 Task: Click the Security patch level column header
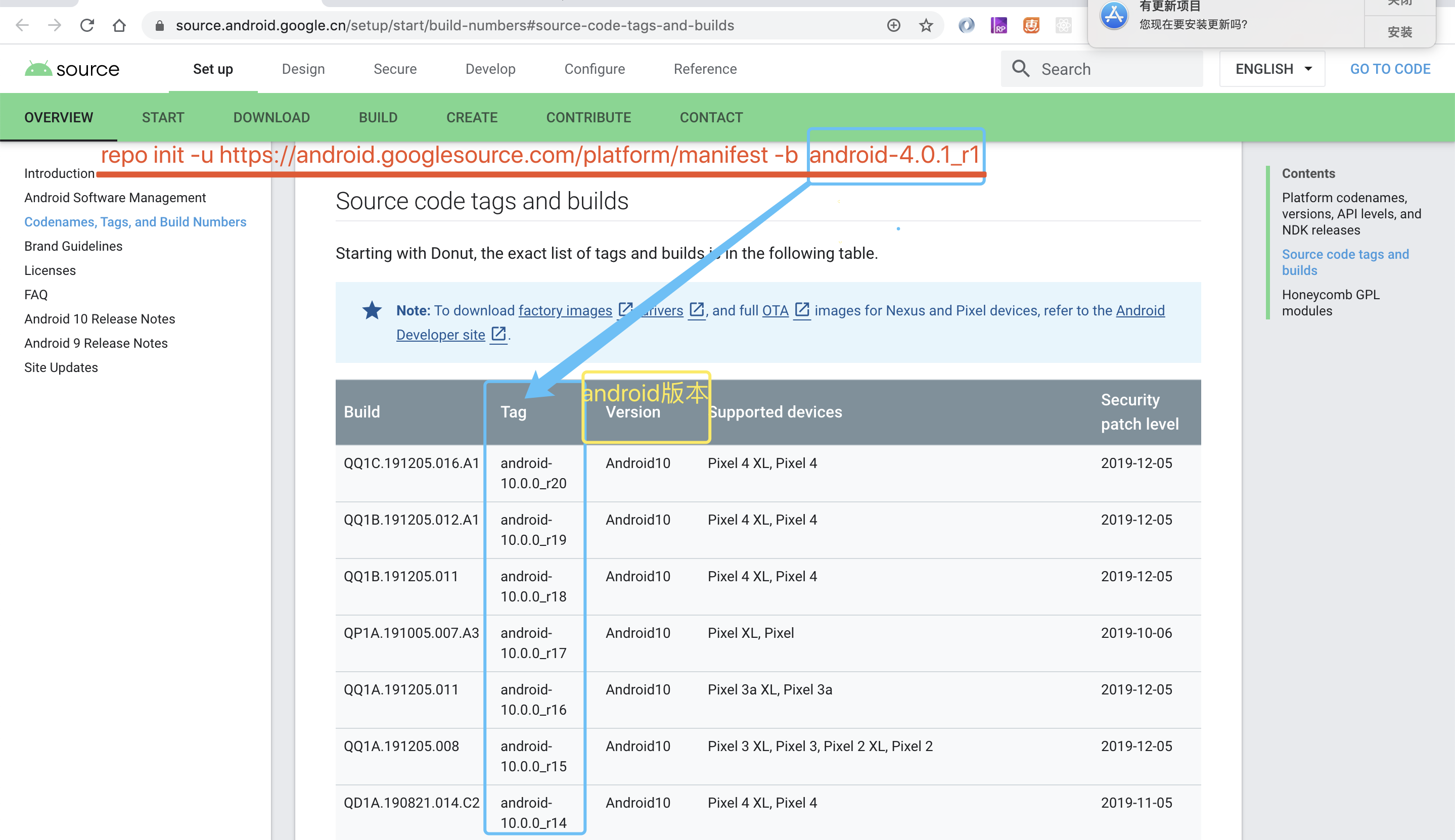[1140, 412]
